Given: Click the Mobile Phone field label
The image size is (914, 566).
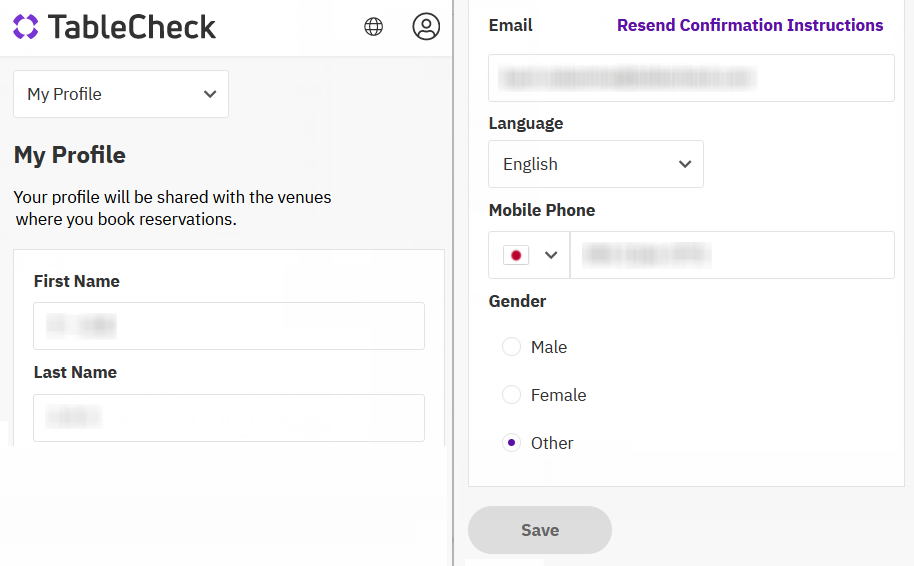Looking at the screenshot, I should [x=542, y=210].
